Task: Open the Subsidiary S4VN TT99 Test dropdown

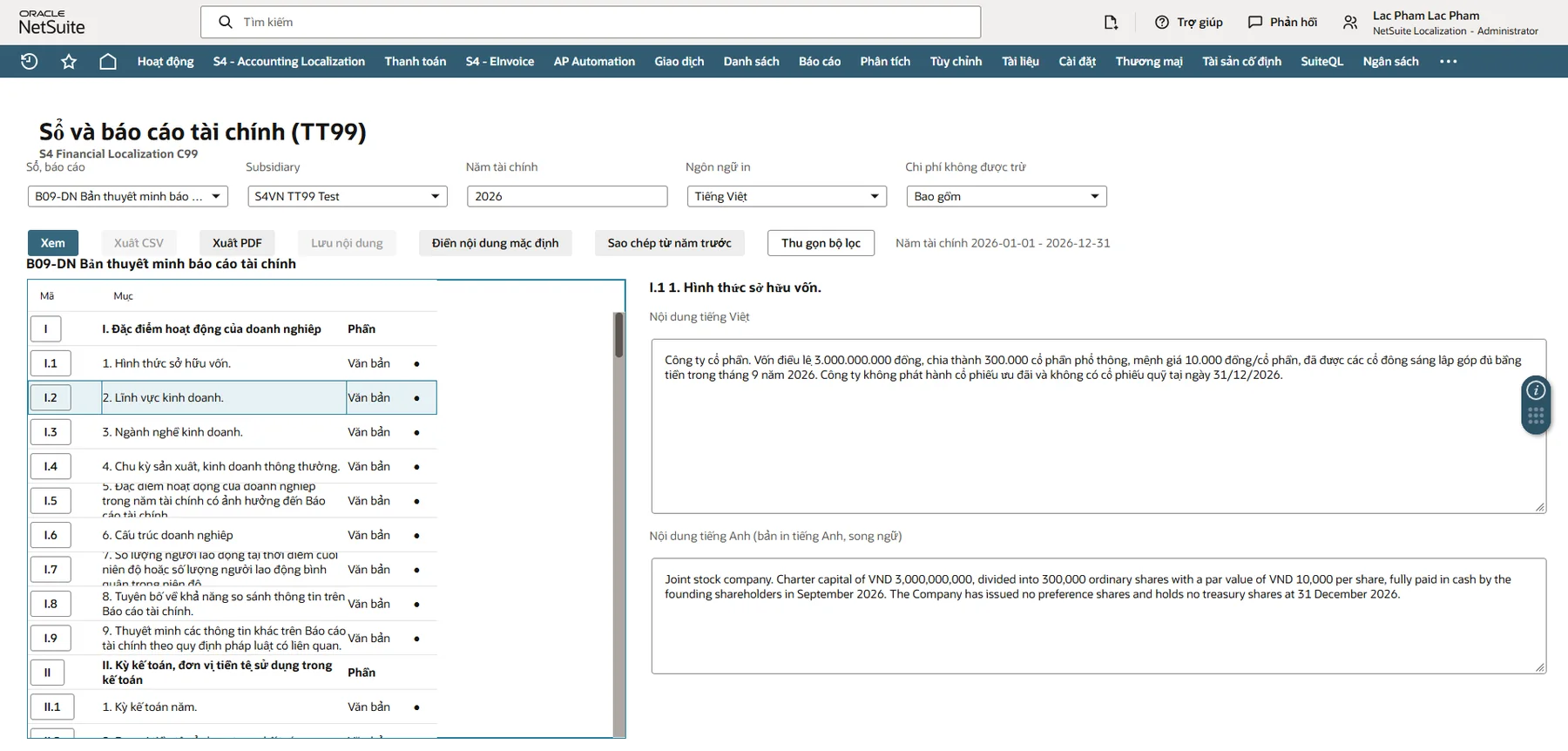Action: (348, 196)
